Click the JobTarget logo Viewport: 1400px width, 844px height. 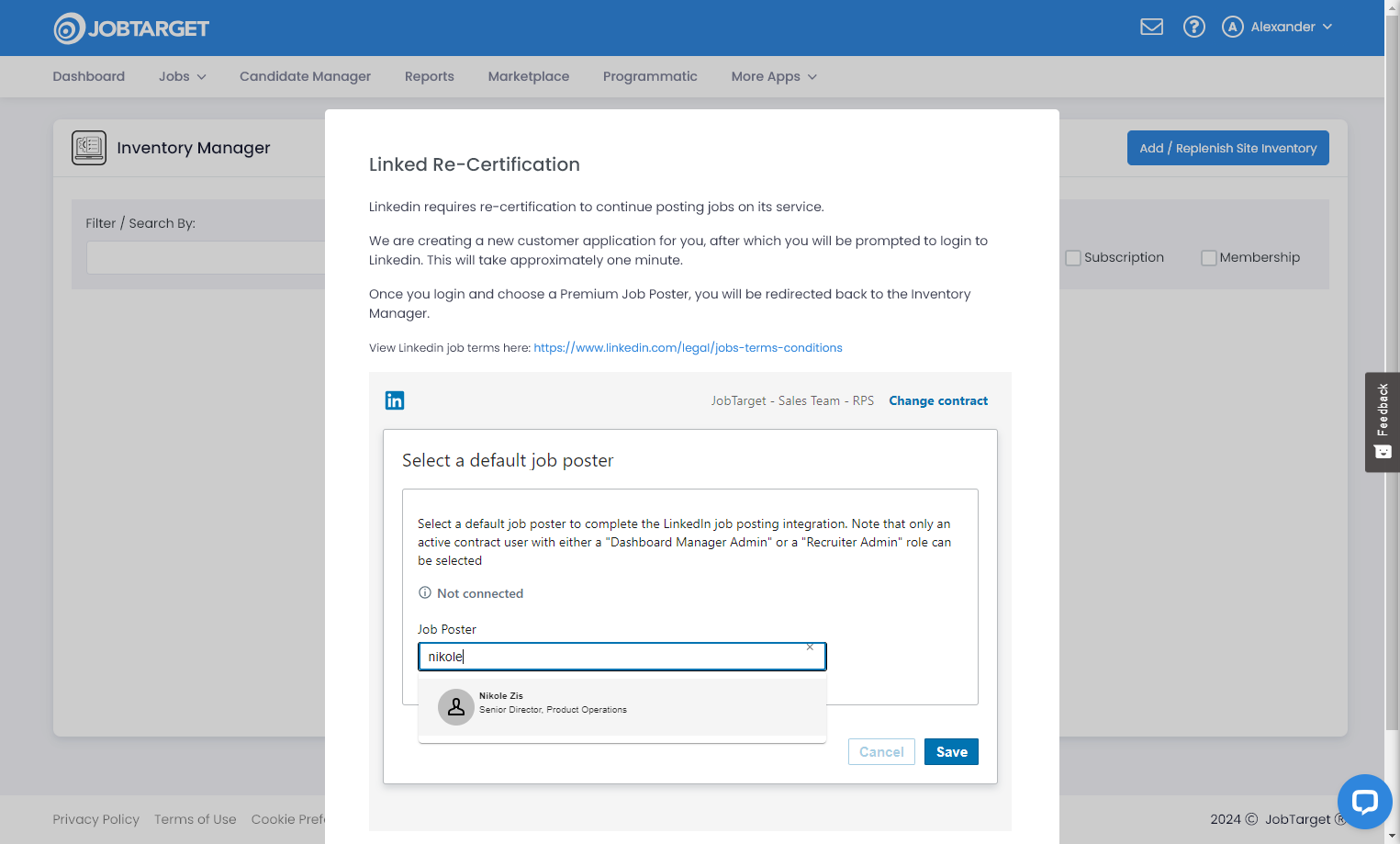[x=131, y=28]
